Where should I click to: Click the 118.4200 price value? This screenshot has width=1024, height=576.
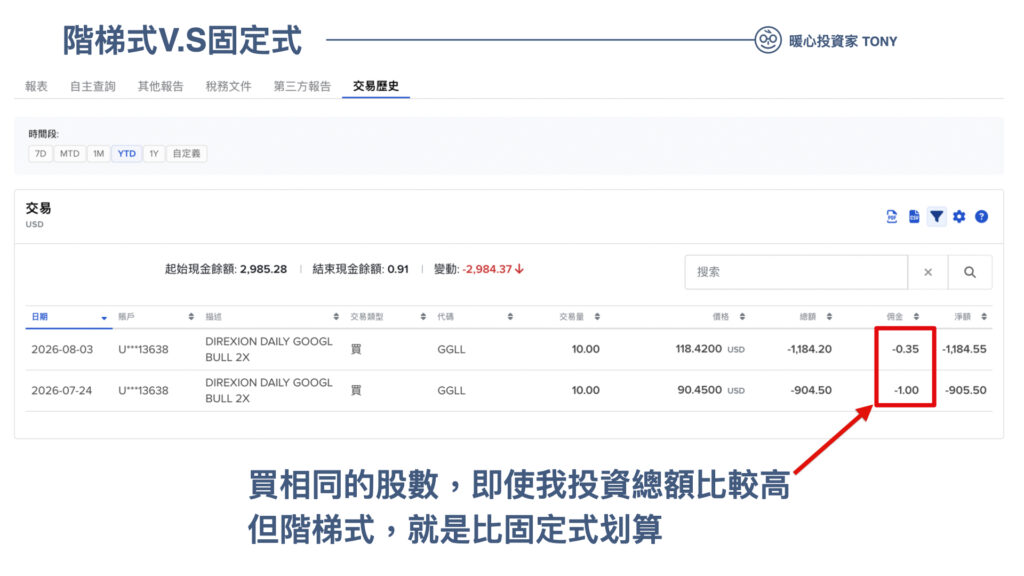pos(698,349)
